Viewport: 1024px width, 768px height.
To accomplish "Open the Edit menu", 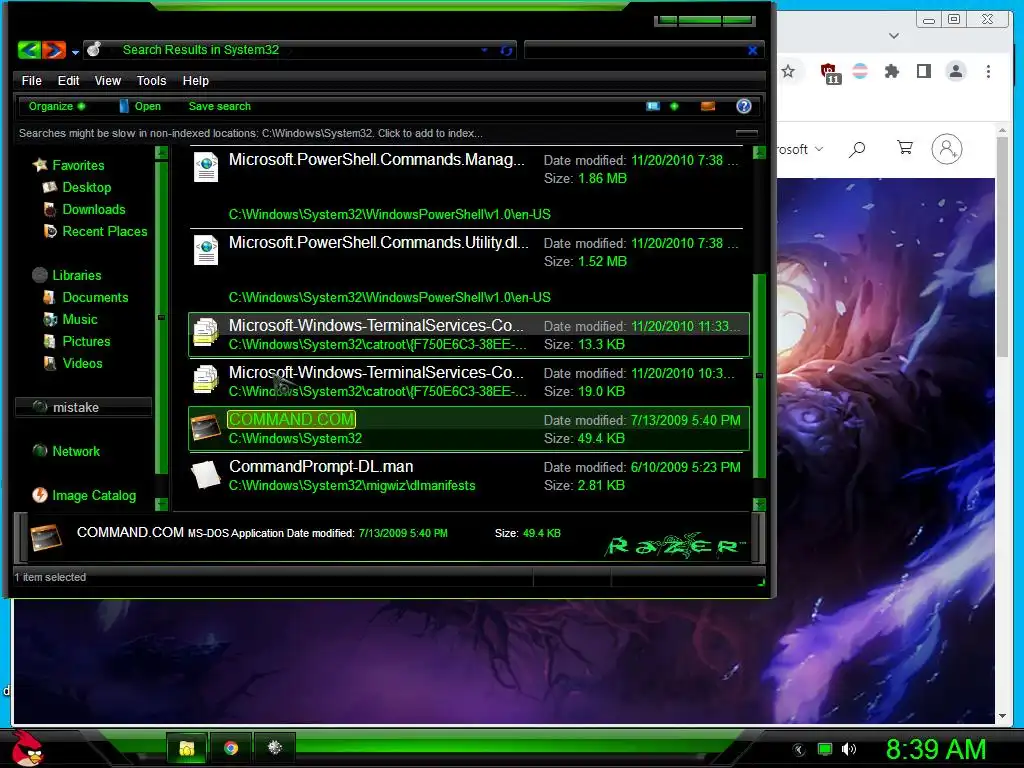I will [68, 80].
